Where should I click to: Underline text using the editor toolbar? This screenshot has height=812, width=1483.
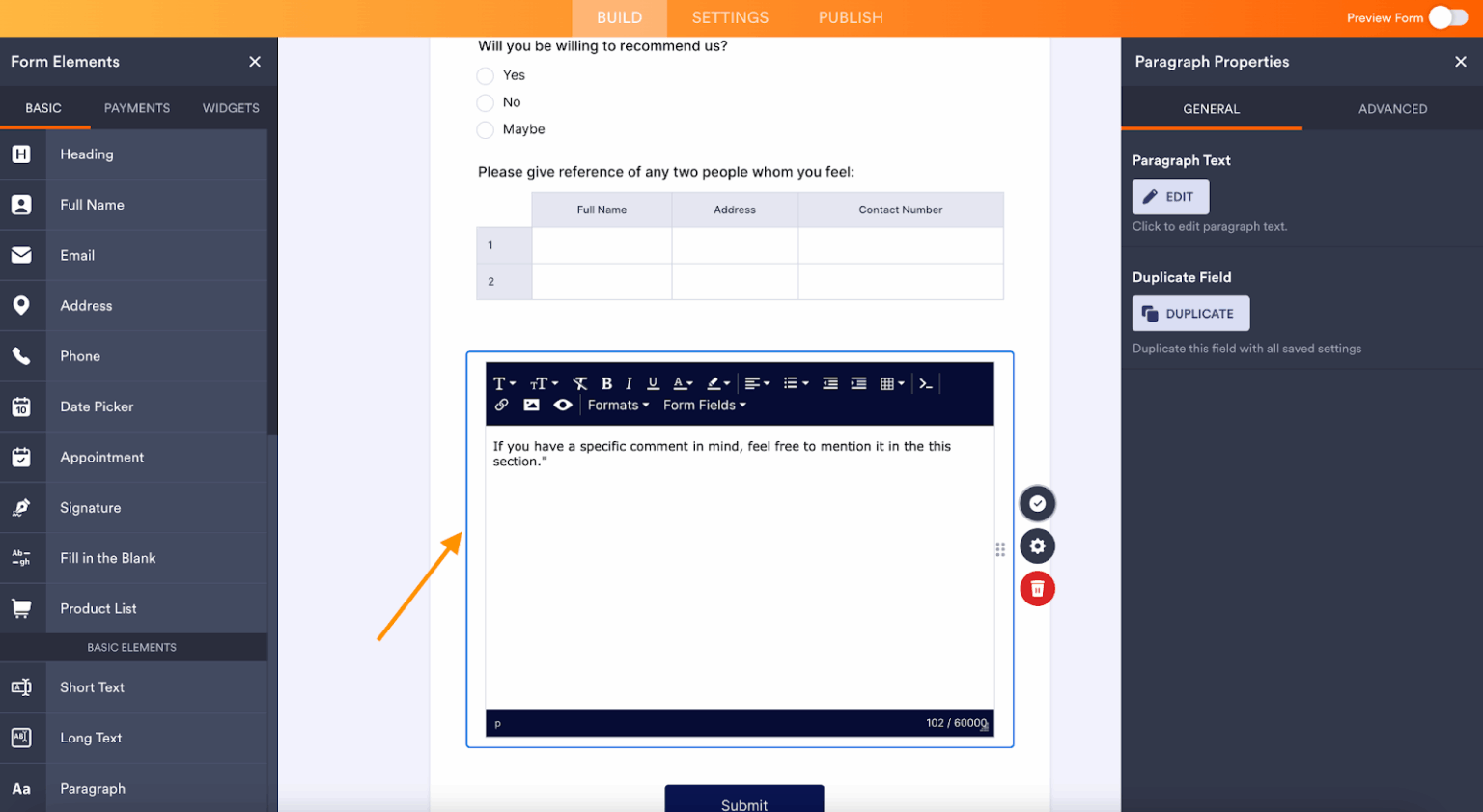point(653,383)
